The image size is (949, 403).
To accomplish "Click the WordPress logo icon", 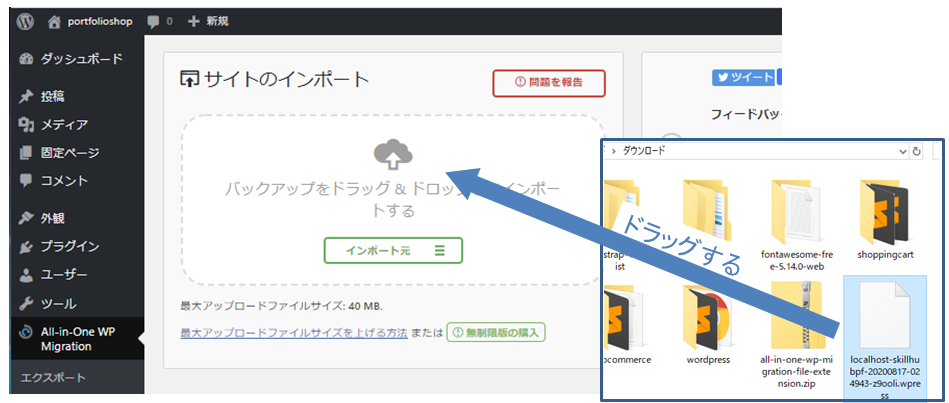I will point(26,22).
